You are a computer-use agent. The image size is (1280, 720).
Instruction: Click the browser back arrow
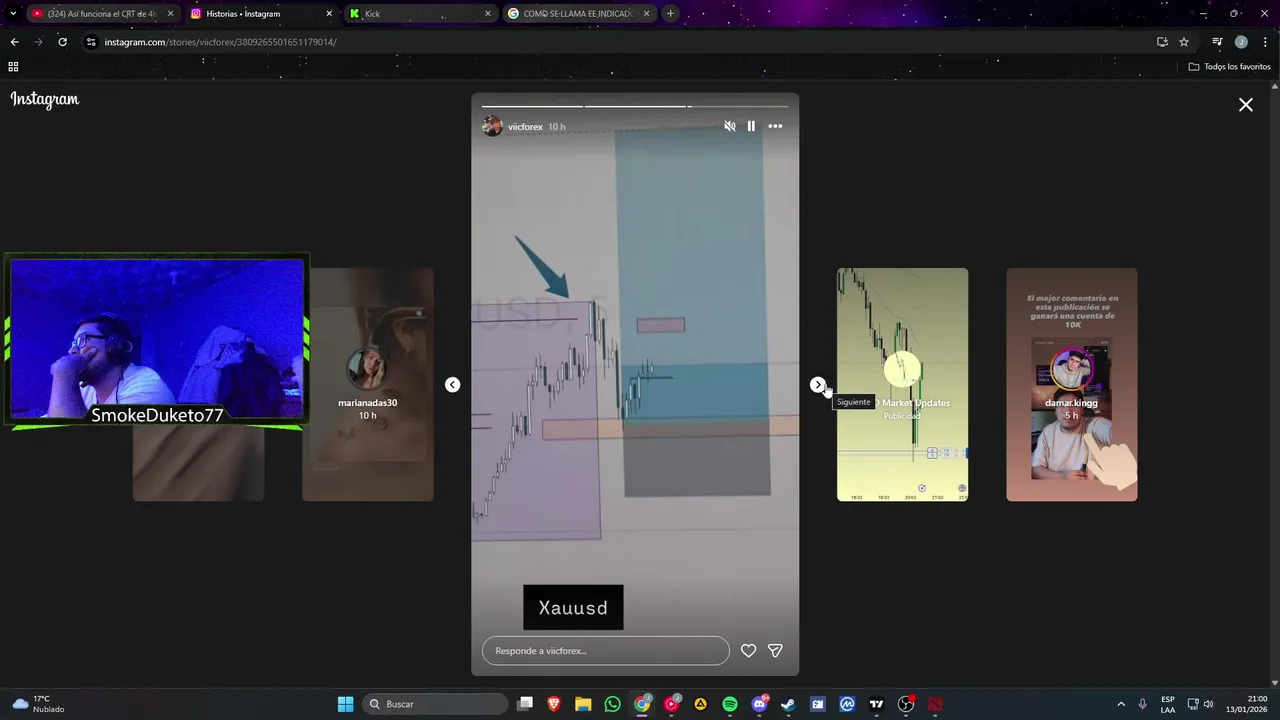point(14,42)
